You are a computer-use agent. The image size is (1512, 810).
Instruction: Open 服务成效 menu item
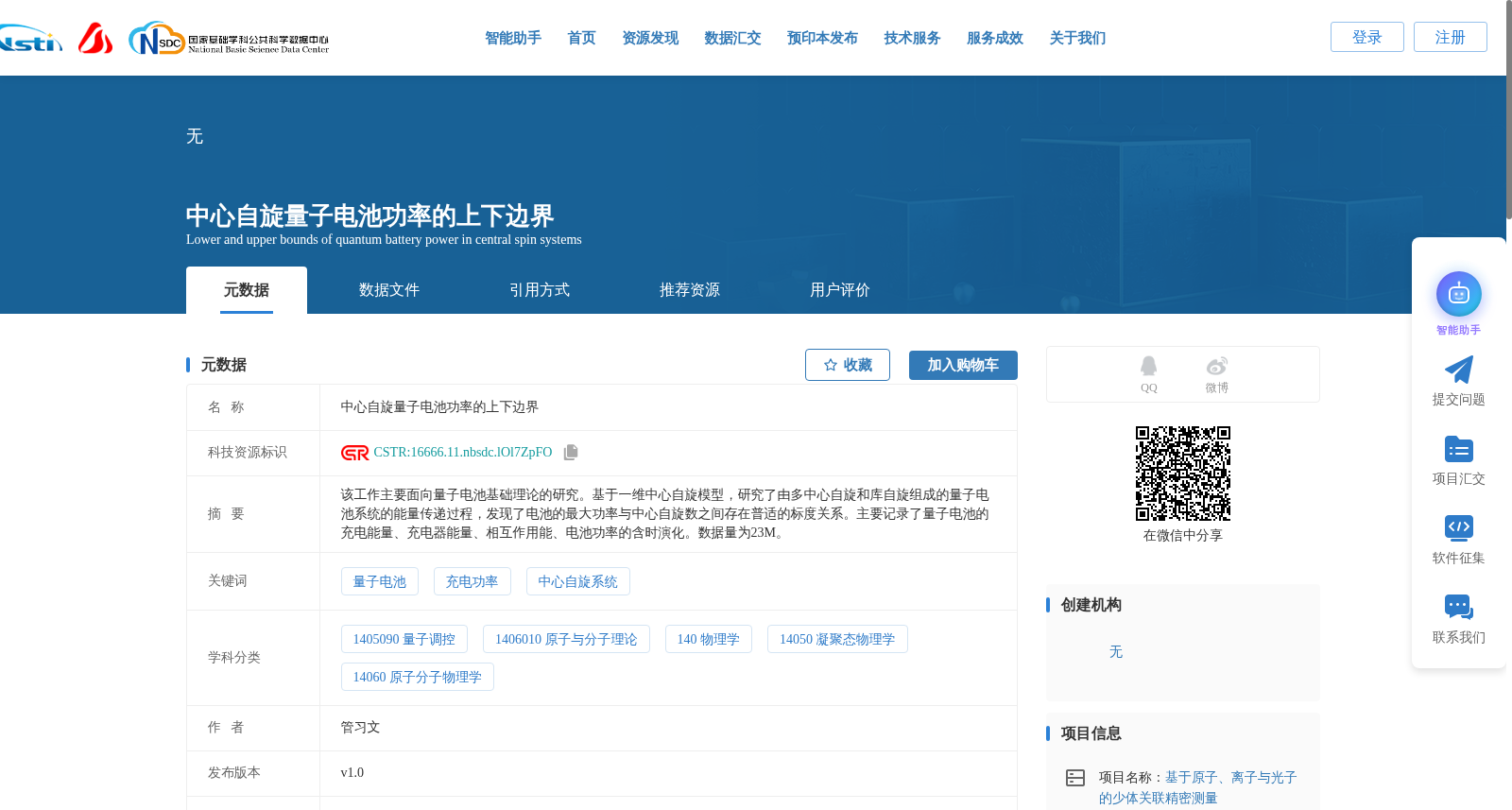pos(995,38)
